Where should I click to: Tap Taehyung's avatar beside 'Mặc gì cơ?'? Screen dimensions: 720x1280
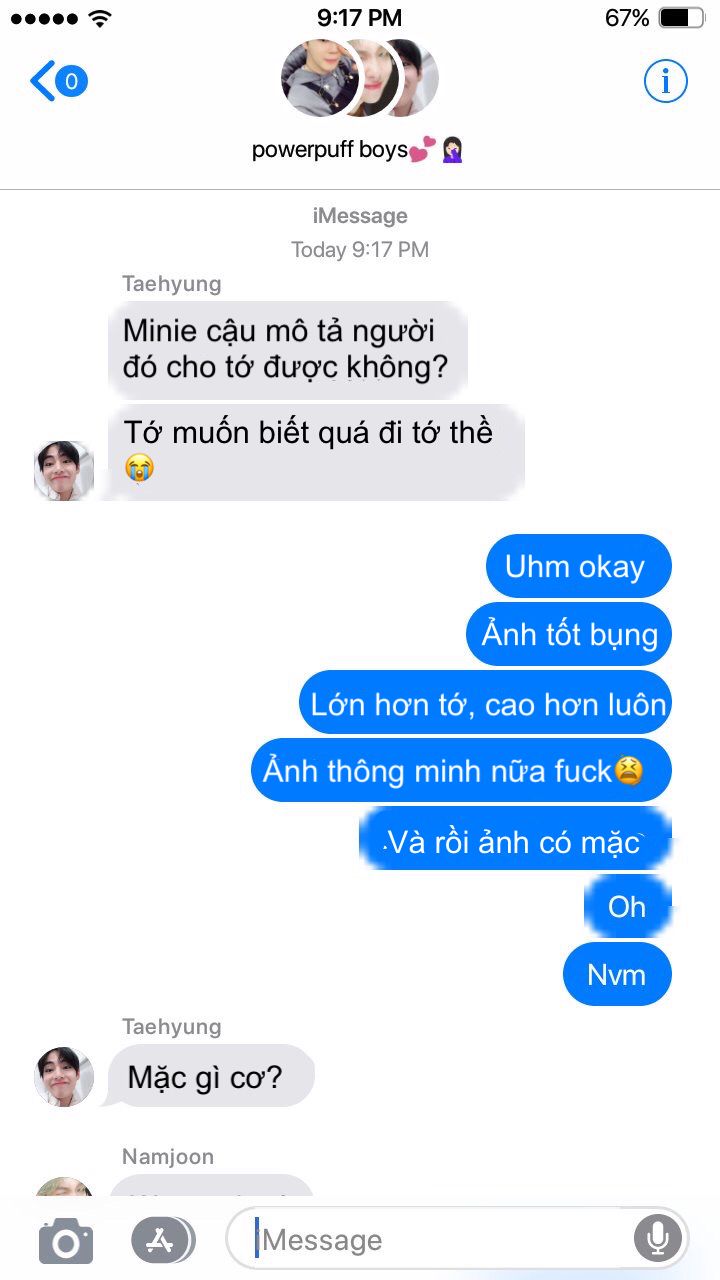click(64, 1077)
